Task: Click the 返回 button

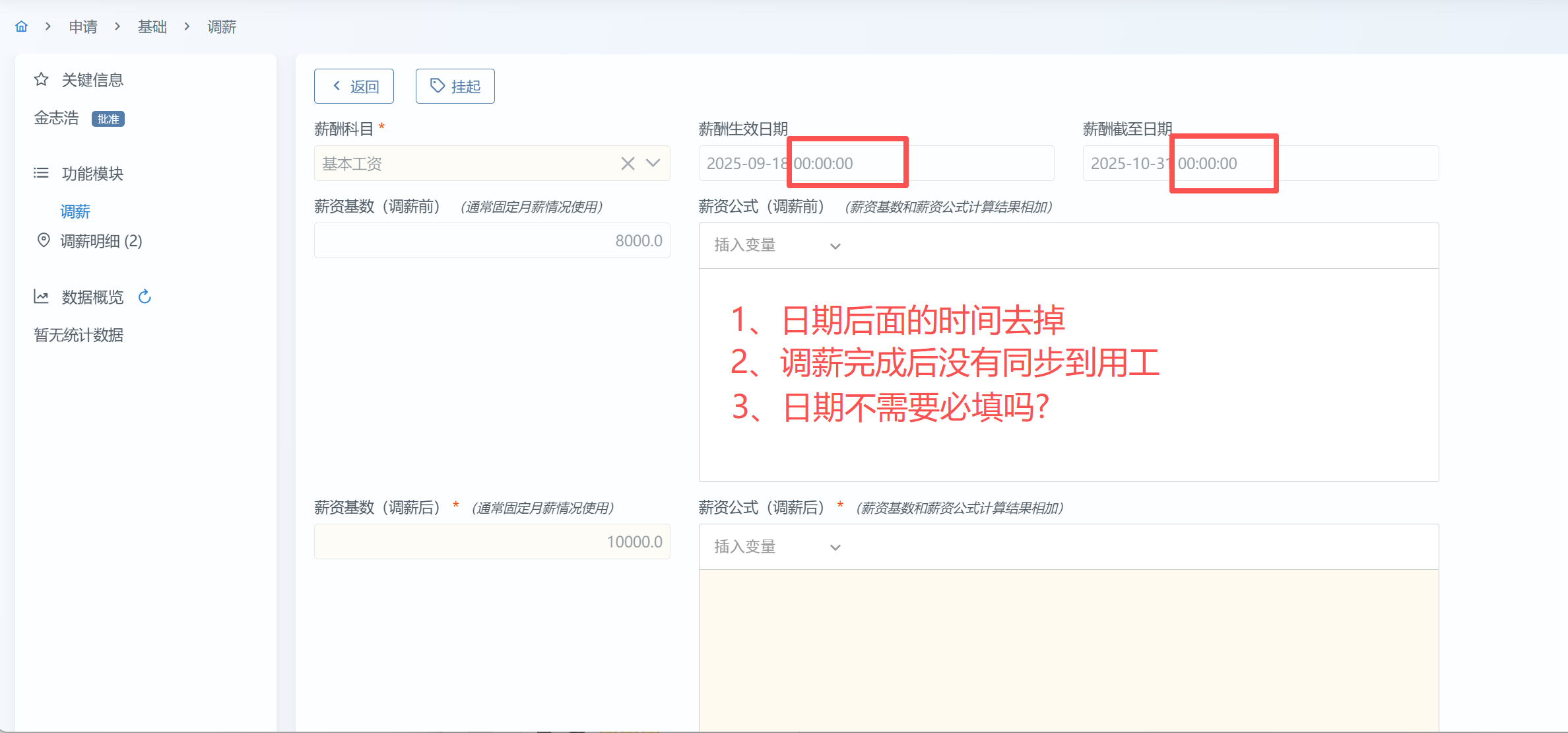Action: [354, 87]
